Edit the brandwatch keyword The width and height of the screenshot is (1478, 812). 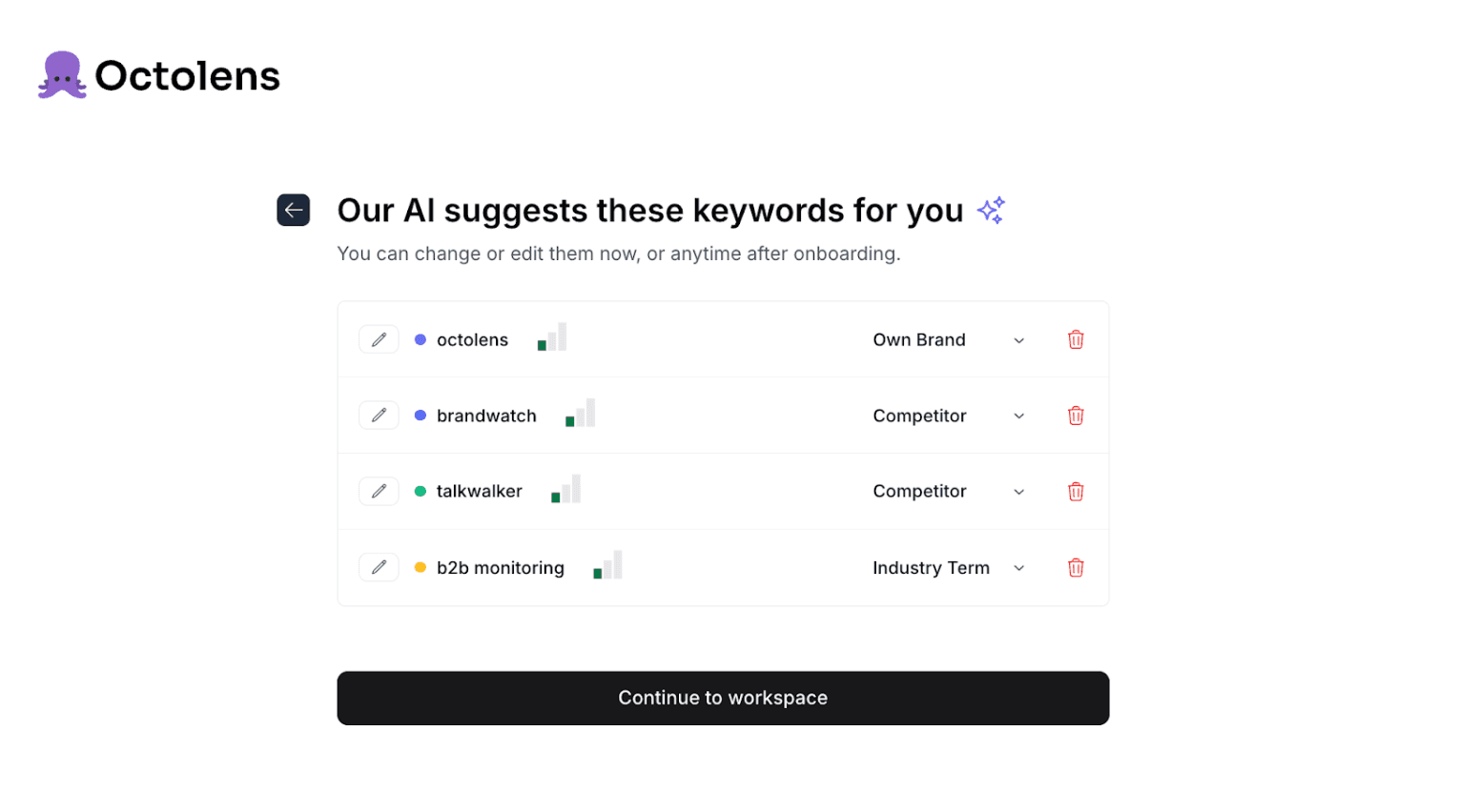point(379,415)
